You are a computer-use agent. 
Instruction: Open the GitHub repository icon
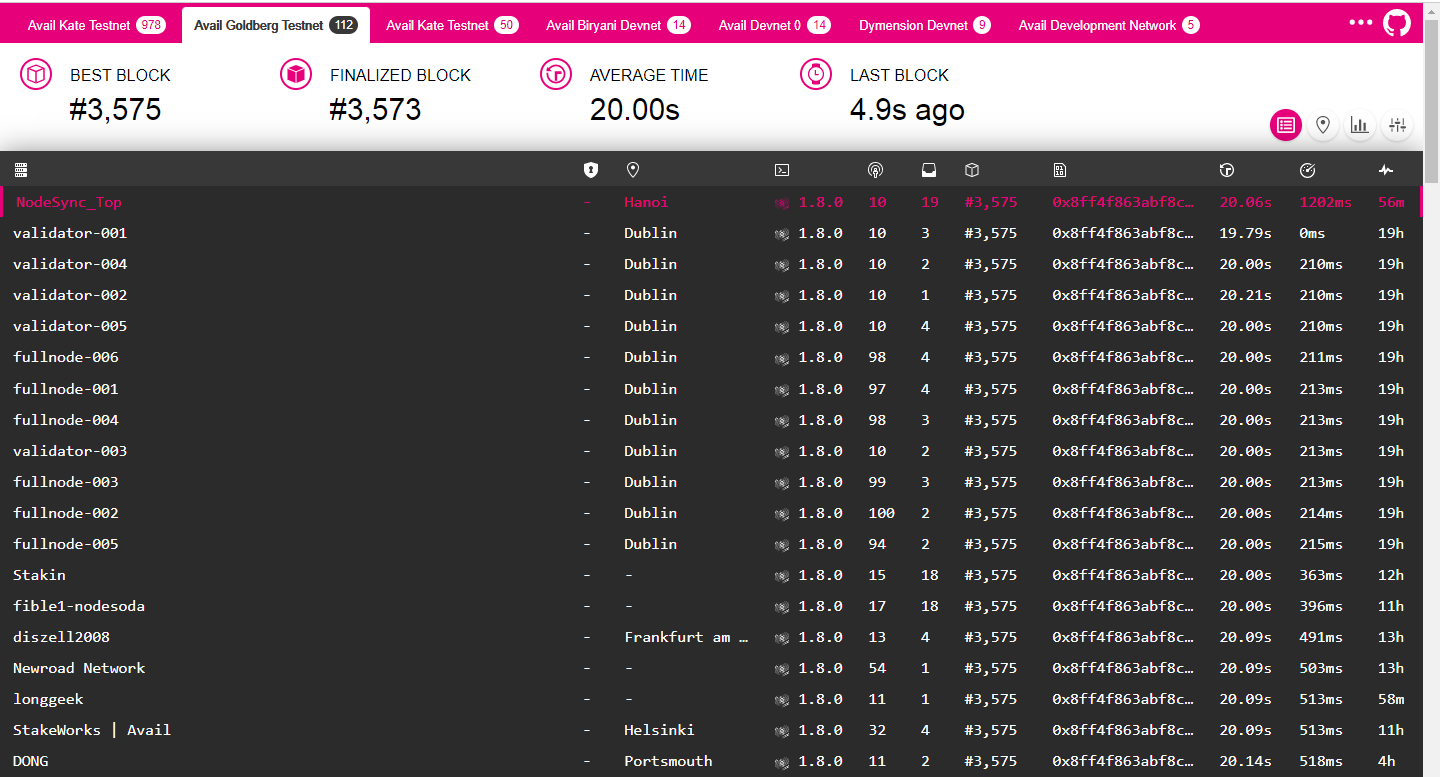pos(1397,23)
